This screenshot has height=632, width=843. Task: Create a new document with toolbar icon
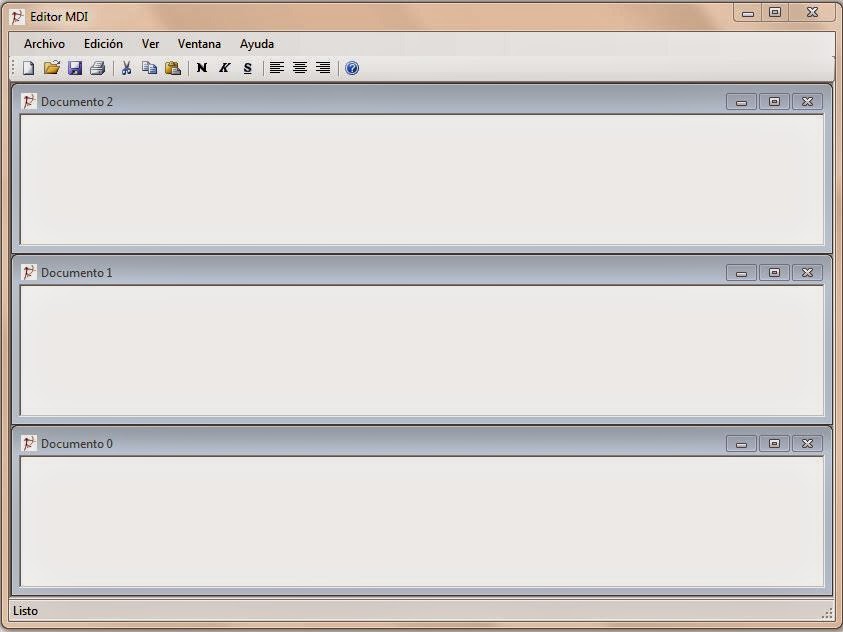[x=28, y=68]
